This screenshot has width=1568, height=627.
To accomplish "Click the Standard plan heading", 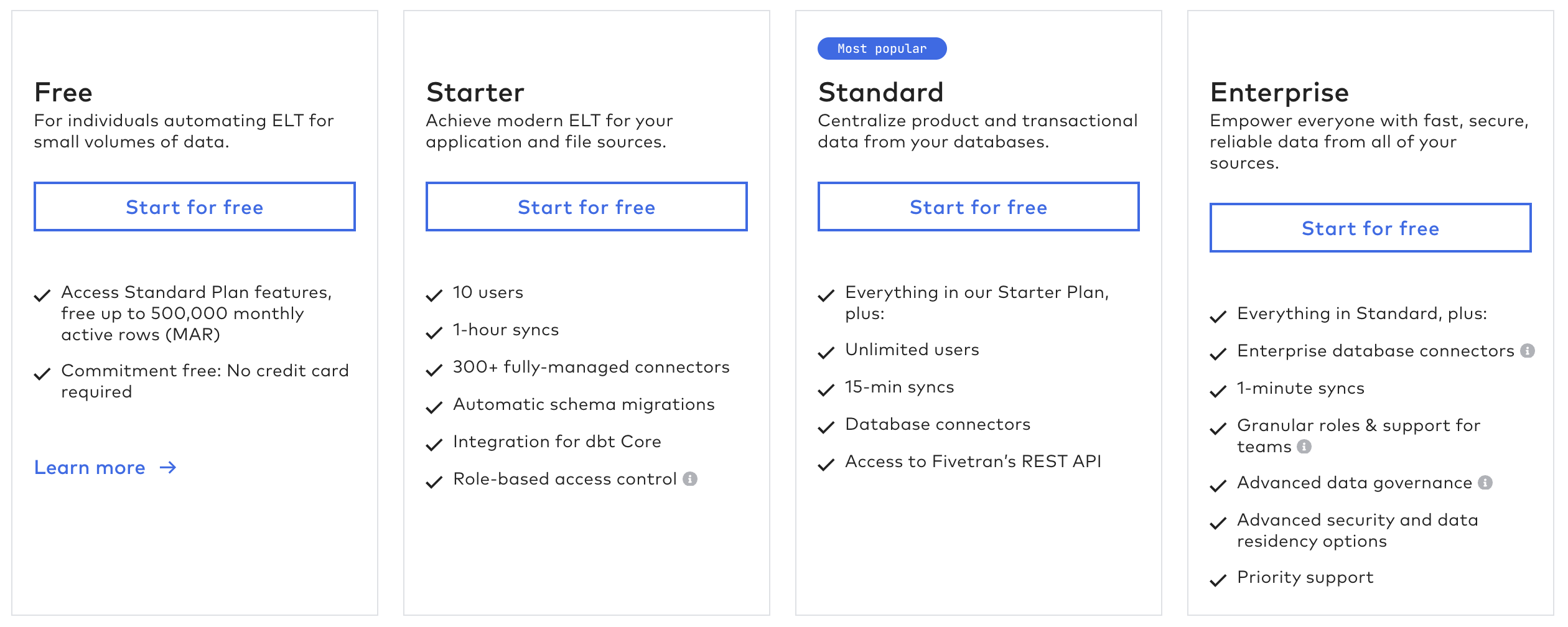I will 880,93.
